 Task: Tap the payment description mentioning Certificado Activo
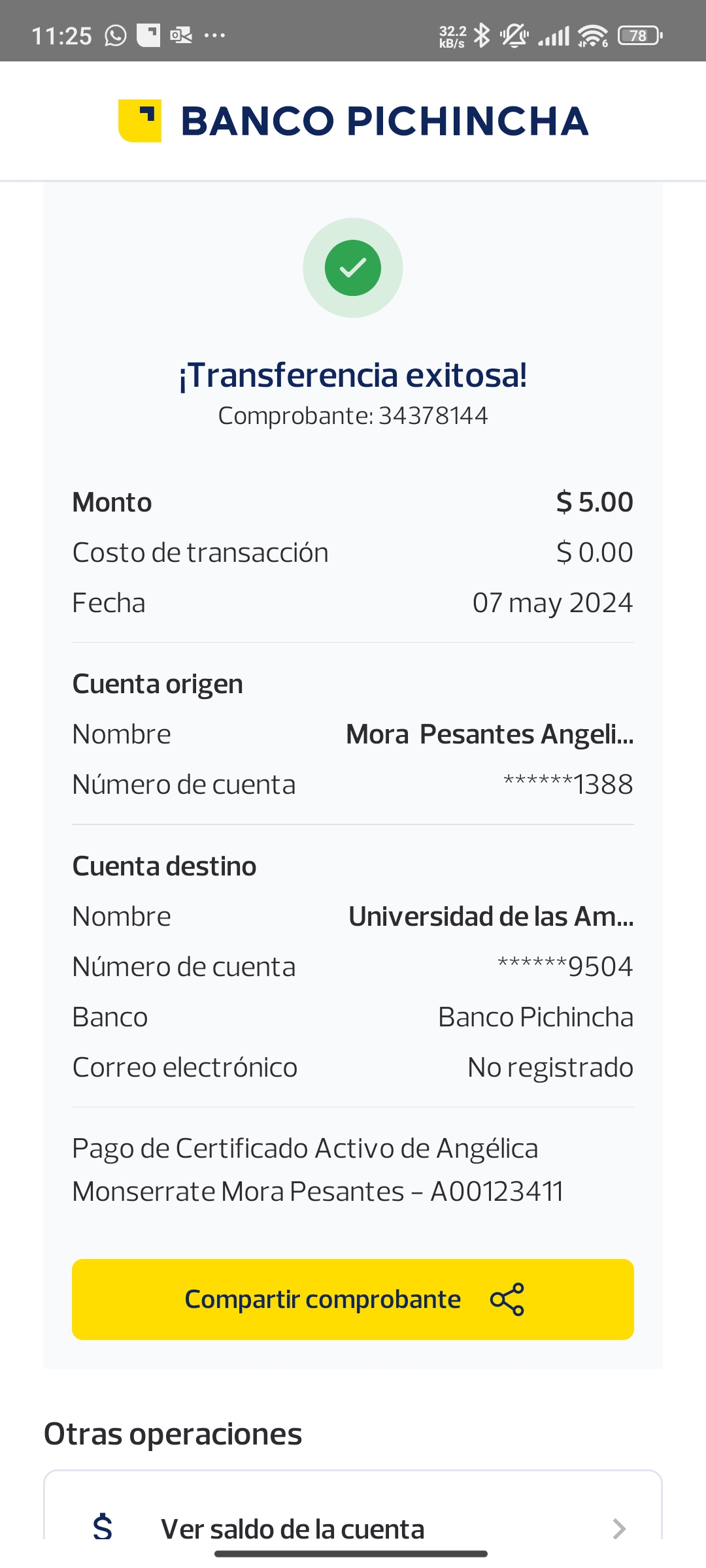point(318,1170)
